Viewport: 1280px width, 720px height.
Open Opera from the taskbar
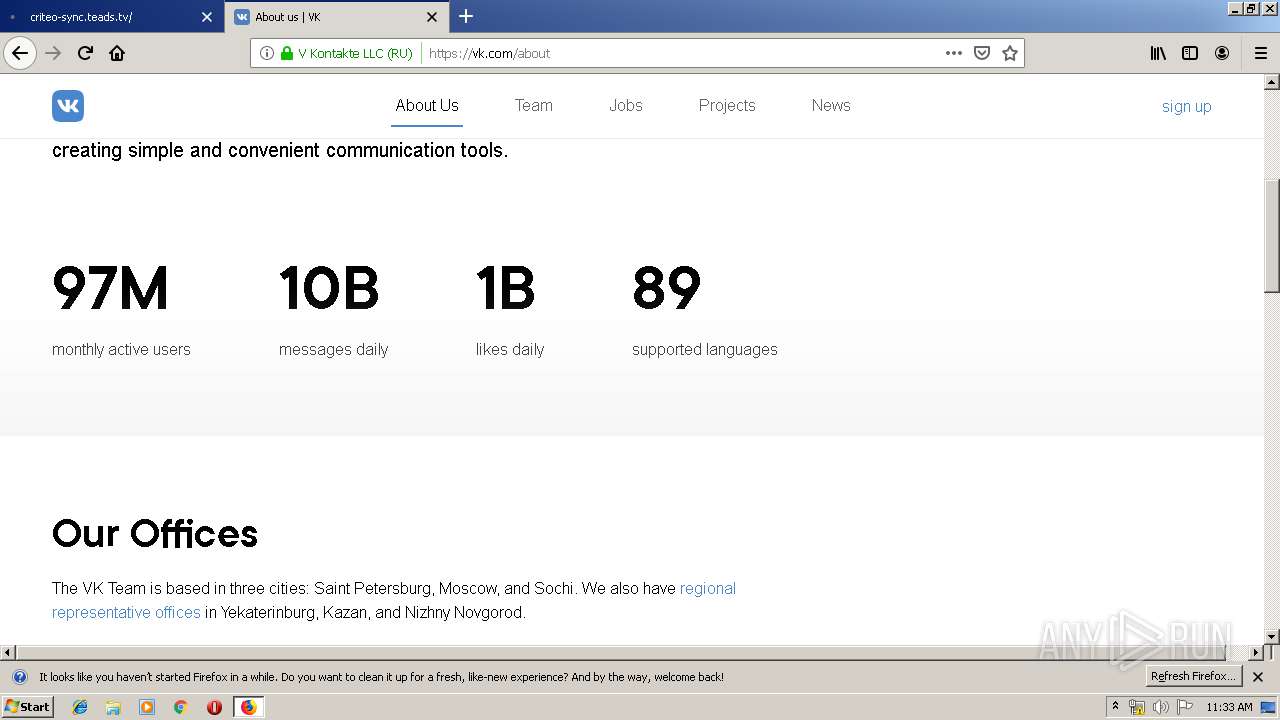pos(214,707)
